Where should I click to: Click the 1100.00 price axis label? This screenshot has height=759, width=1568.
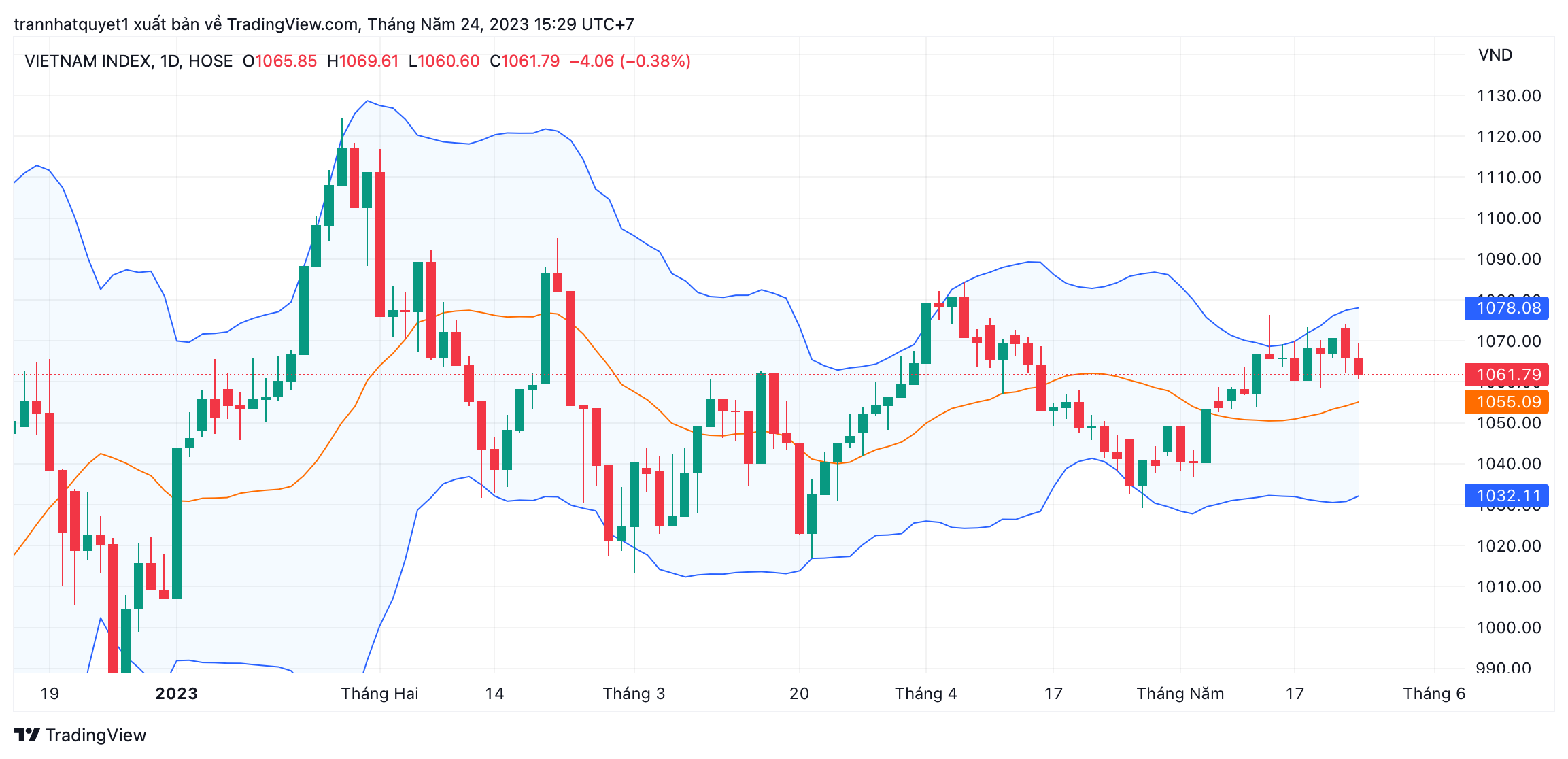click(x=1509, y=218)
